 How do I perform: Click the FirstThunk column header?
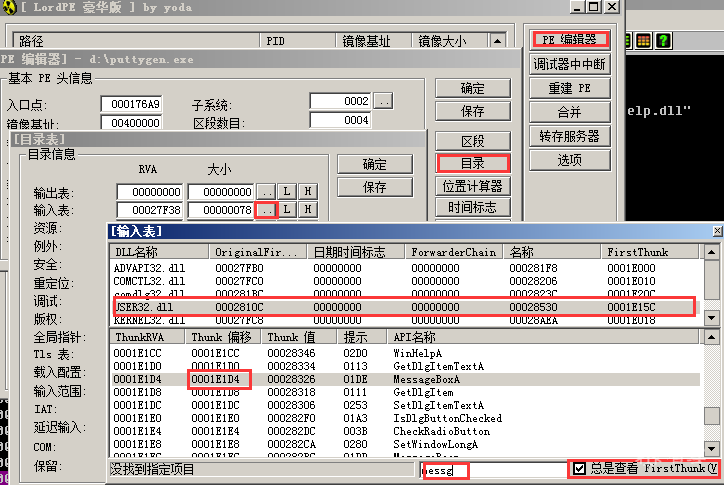coord(650,252)
